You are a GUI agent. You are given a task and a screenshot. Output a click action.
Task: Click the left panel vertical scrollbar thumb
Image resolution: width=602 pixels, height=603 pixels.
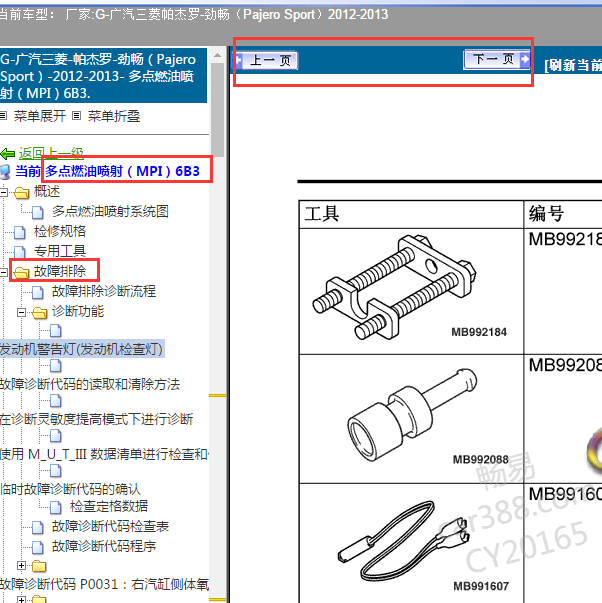click(x=218, y=110)
